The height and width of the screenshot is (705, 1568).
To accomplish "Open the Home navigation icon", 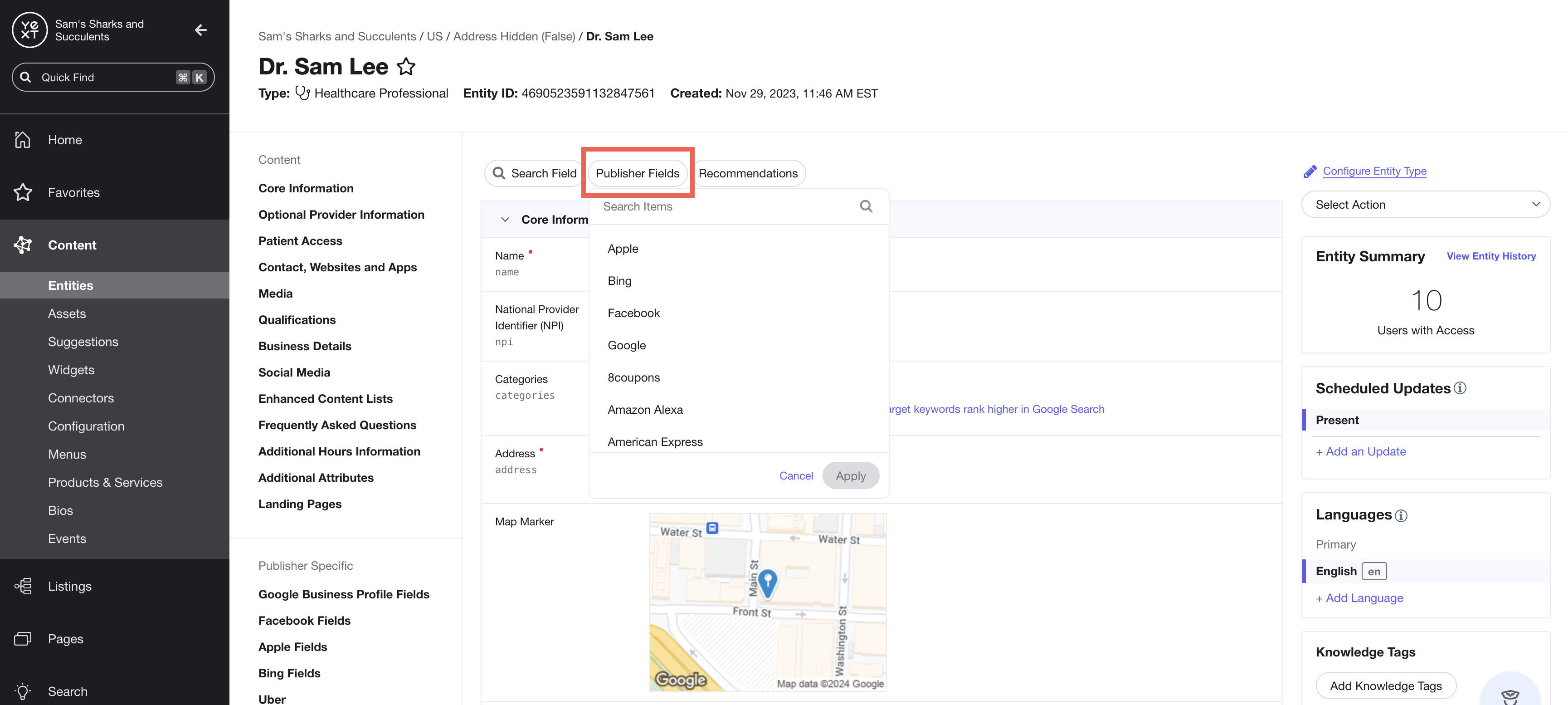I will (x=23, y=139).
